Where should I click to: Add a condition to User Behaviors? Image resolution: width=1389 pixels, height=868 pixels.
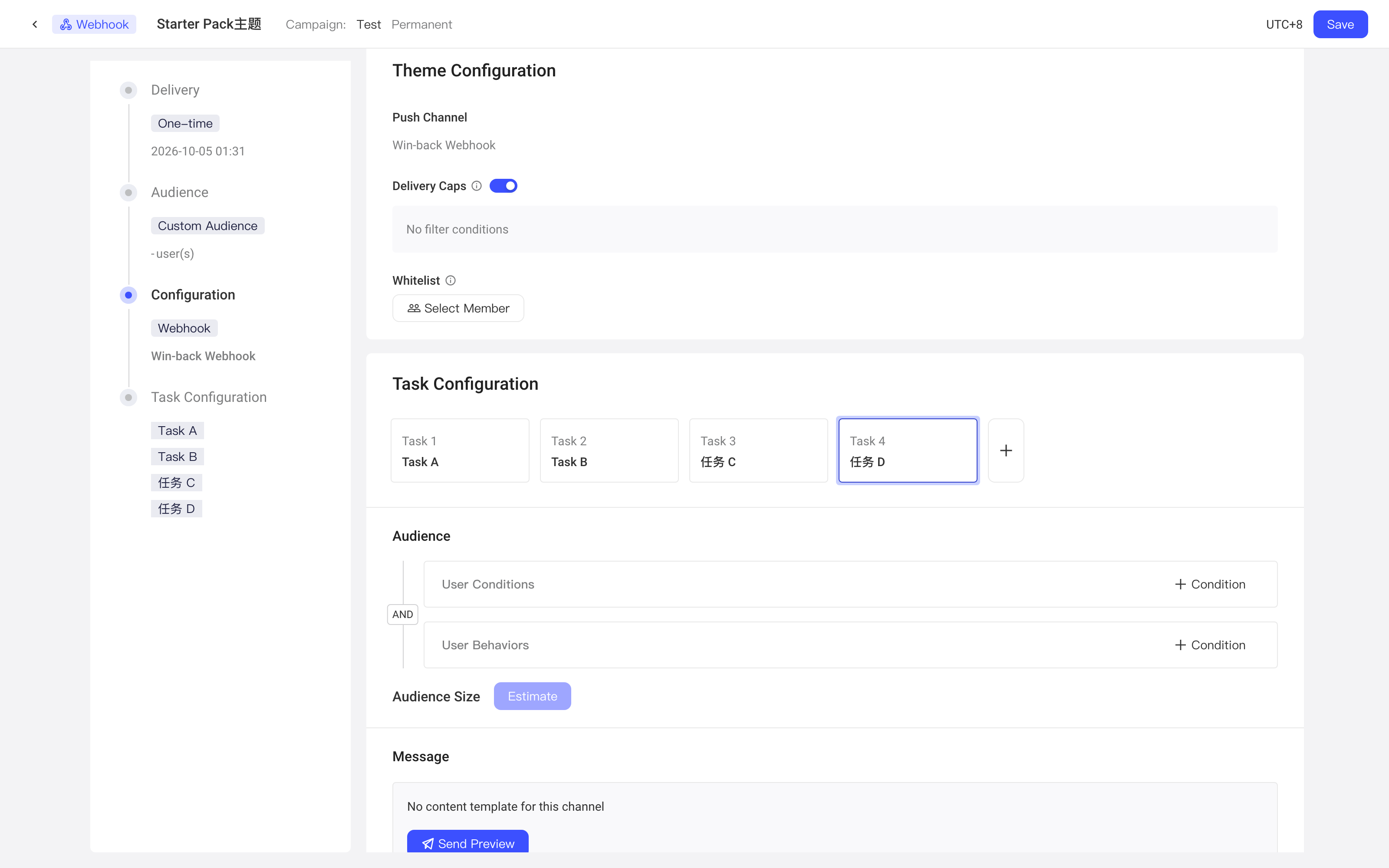coord(1210,645)
